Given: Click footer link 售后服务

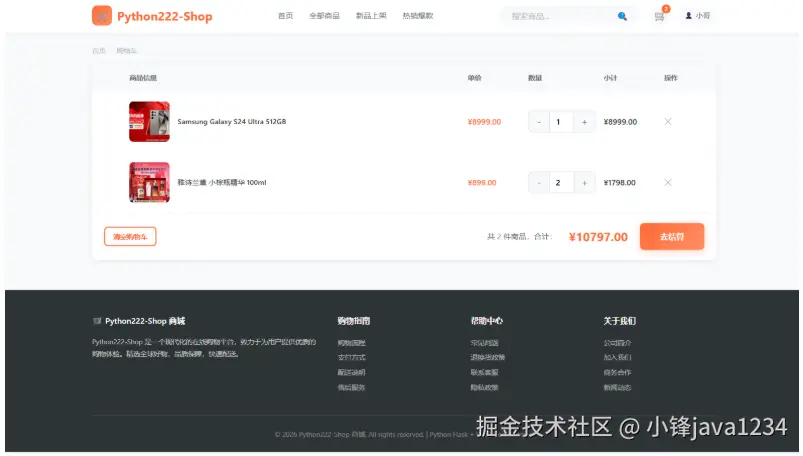Looking at the screenshot, I should tap(351, 387).
